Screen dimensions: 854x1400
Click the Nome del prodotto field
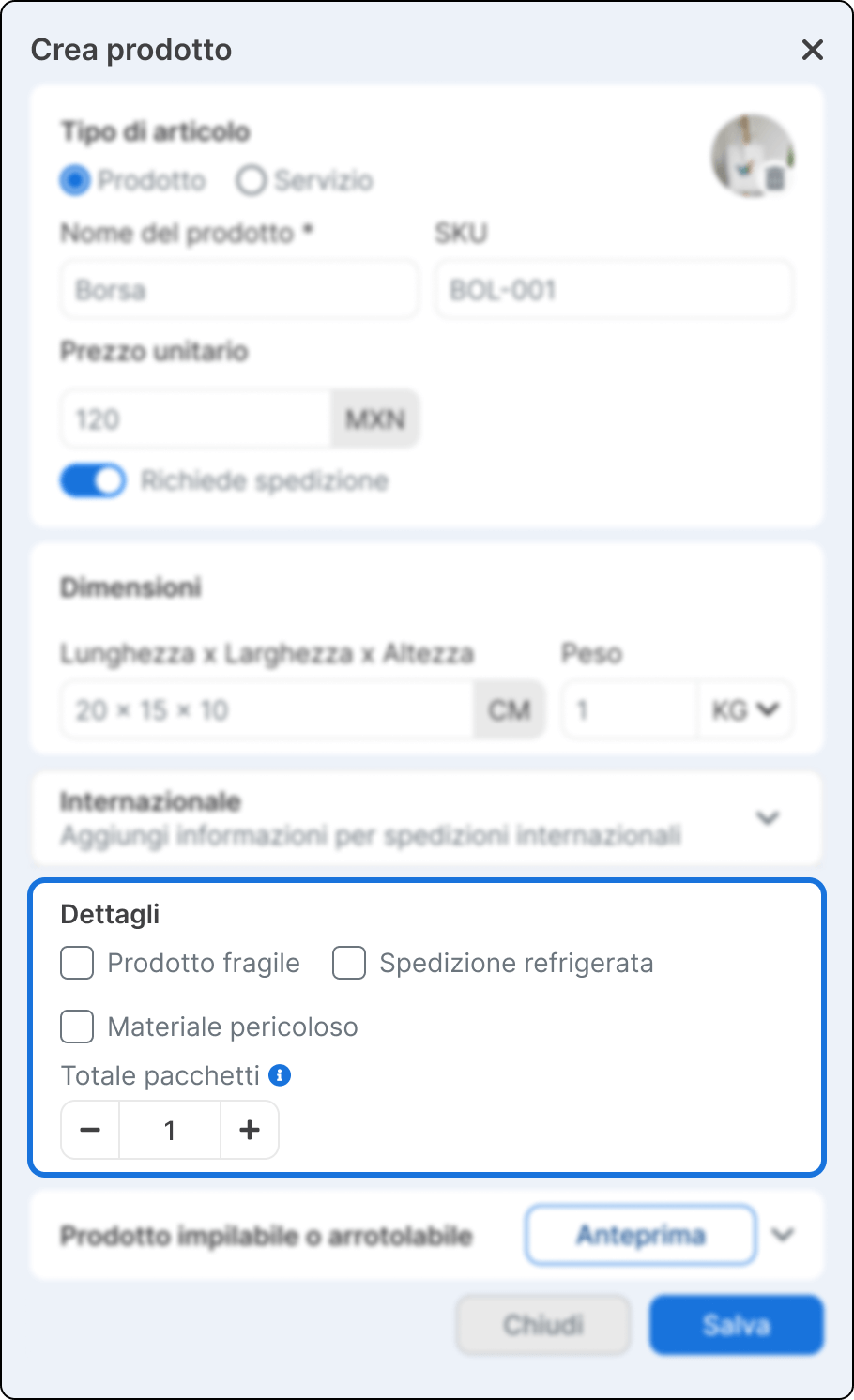239,290
